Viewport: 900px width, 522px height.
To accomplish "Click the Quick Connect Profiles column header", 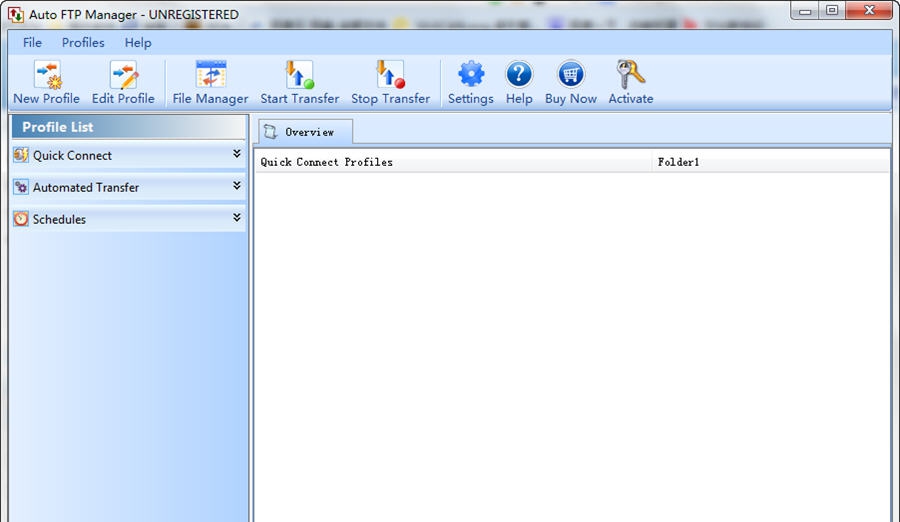I will (453, 162).
